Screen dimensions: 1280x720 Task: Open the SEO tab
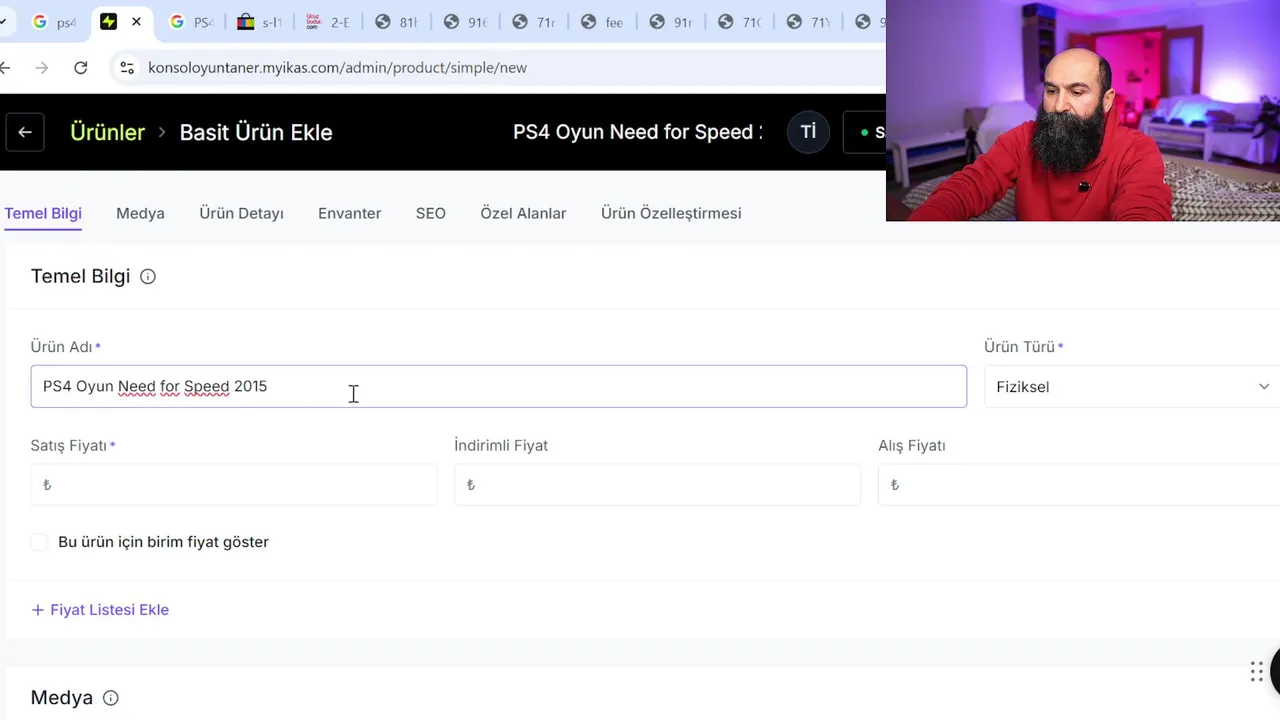431,213
